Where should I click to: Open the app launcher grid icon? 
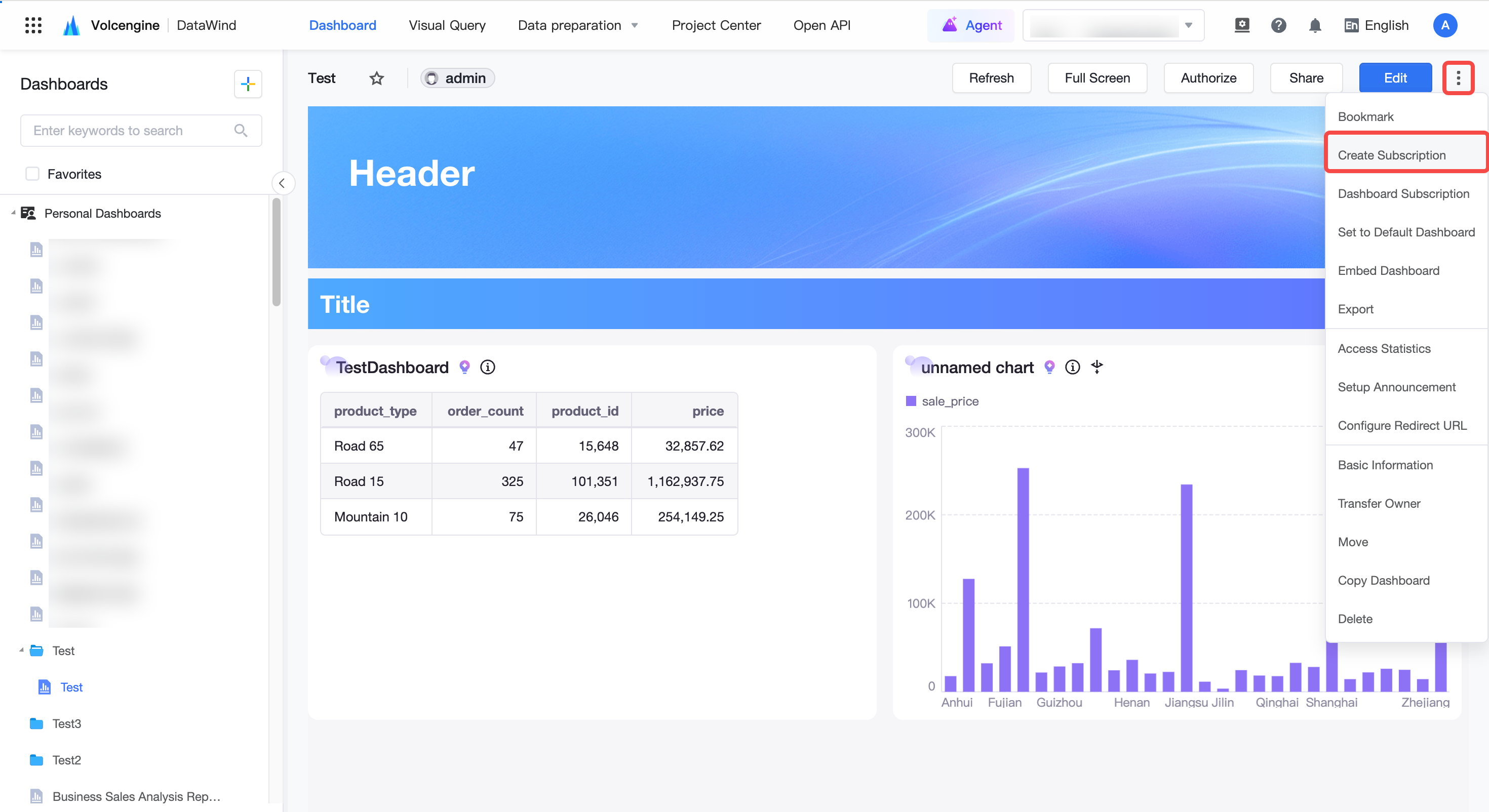tap(33, 25)
